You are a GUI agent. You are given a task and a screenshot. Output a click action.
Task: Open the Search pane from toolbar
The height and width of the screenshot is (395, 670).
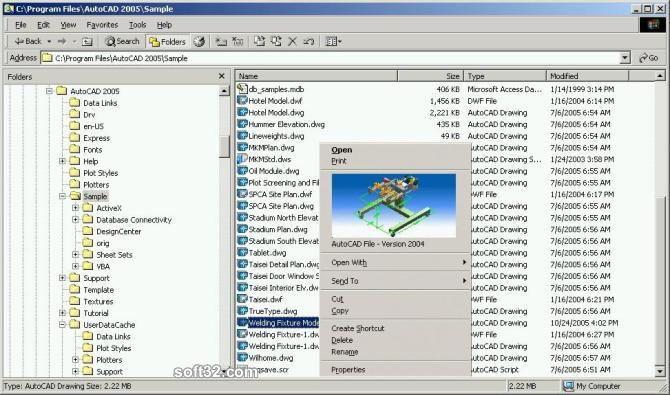(122, 41)
